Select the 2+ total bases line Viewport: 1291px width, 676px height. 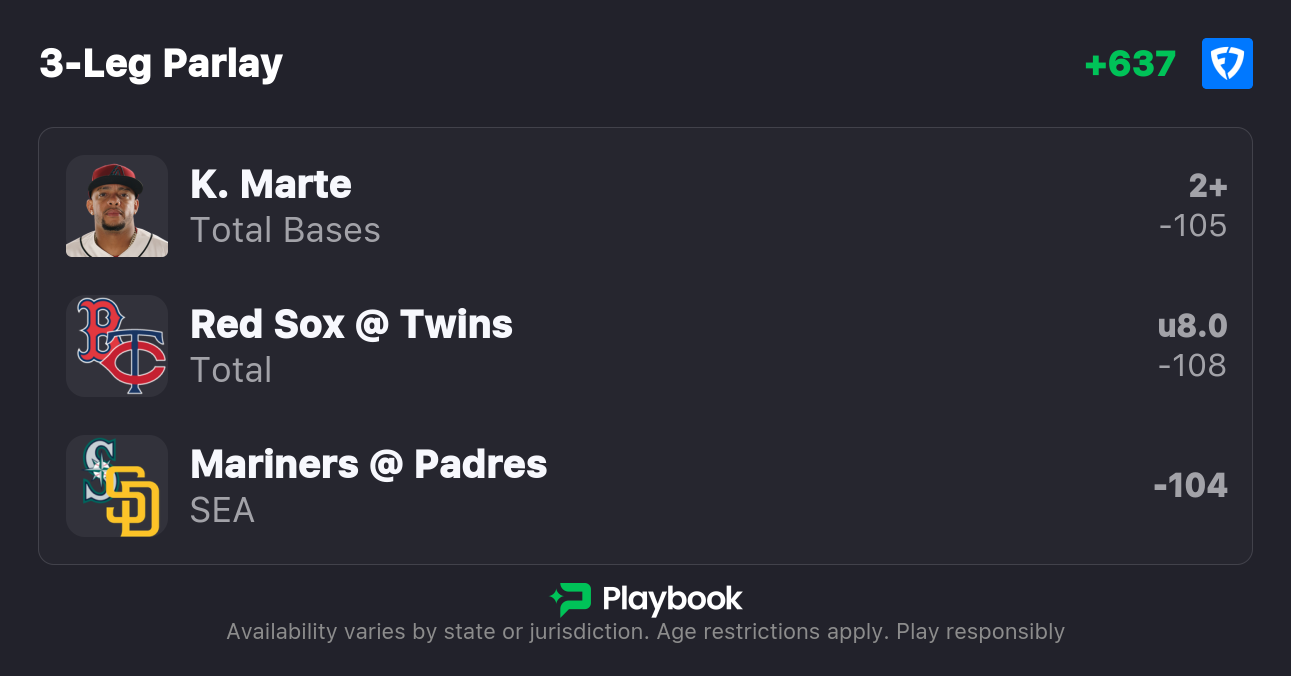(1207, 186)
